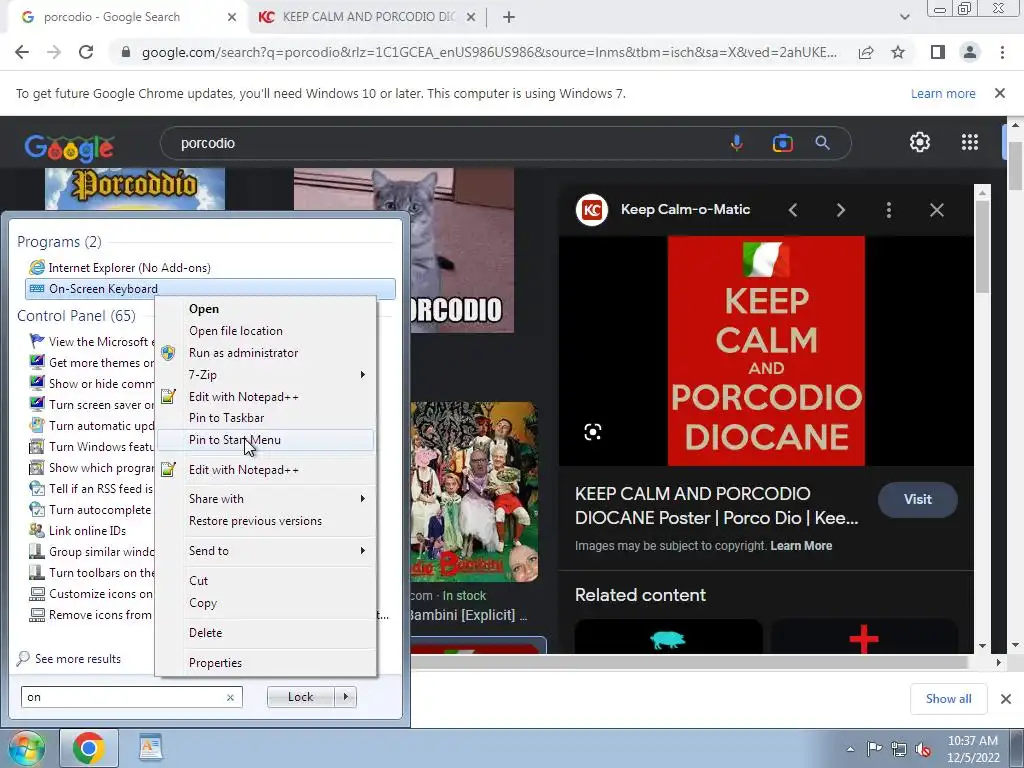1024x768 pixels.
Task: Open Google apps grid
Action: pos(970,142)
